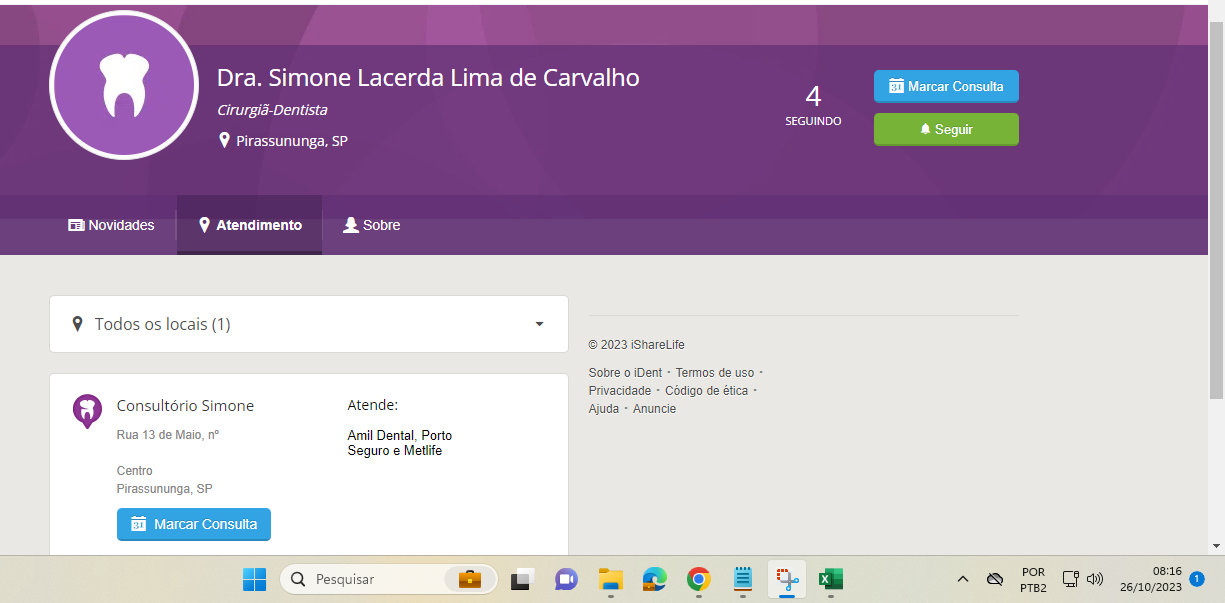
Task: Launch Excel from the taskbar
Action: (x=830, y=579)
